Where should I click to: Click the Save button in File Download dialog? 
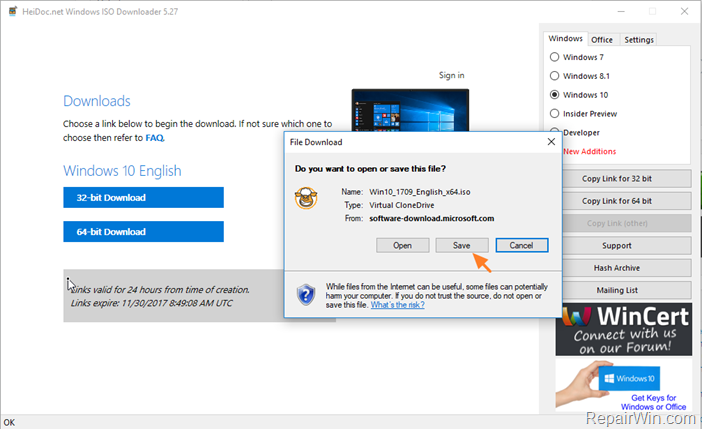pos(462,245)
